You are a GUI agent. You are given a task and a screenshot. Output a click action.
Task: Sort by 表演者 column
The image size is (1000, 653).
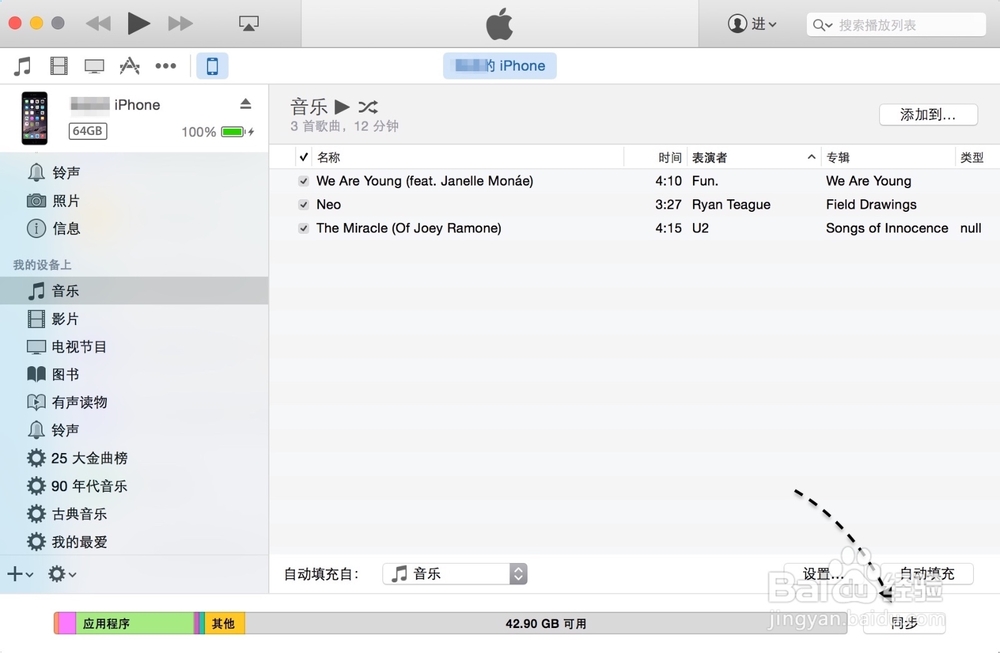pos(754,157)
